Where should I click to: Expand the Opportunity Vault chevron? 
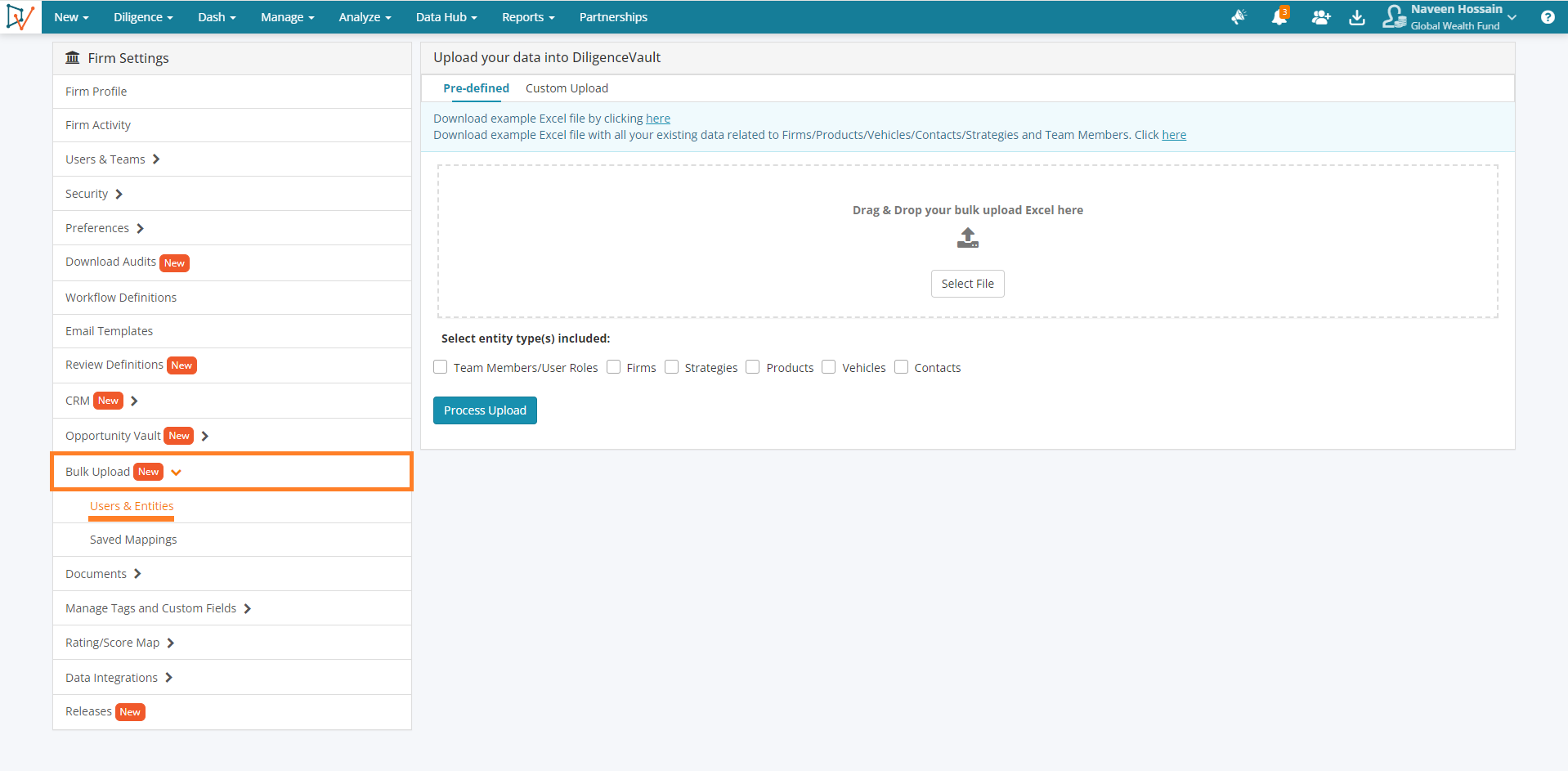coord(204,436)
